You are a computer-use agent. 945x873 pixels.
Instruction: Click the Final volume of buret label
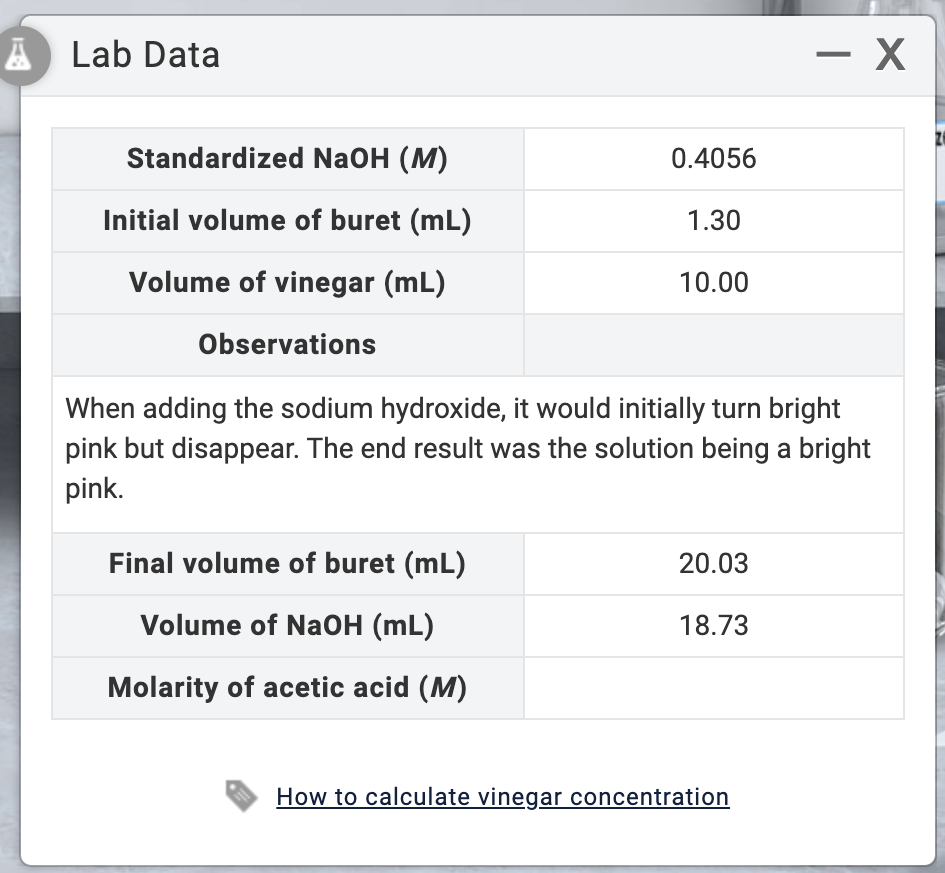click(x=287, y=563)
